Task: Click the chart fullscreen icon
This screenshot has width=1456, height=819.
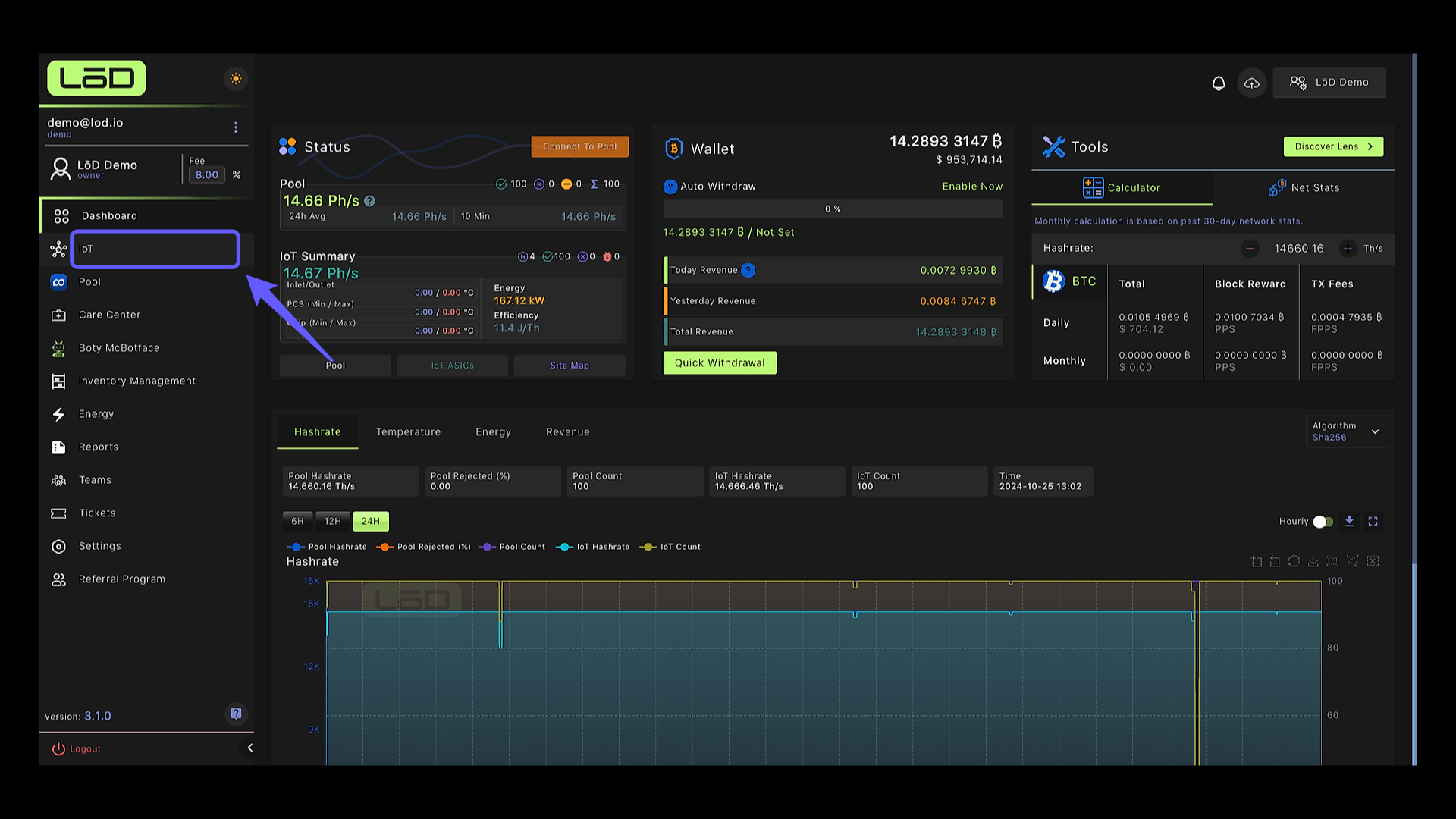Action: coord(1373,522)
